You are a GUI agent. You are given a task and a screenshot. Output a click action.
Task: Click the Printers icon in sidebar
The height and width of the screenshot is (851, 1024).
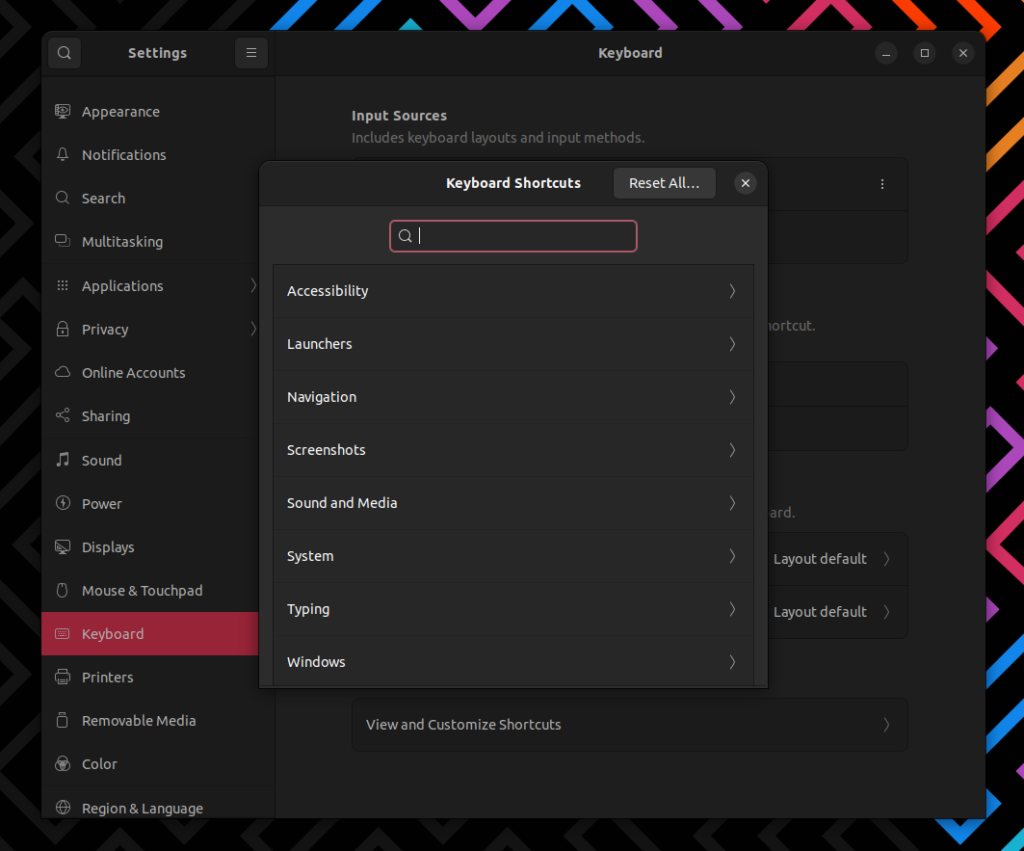(63, 677)
